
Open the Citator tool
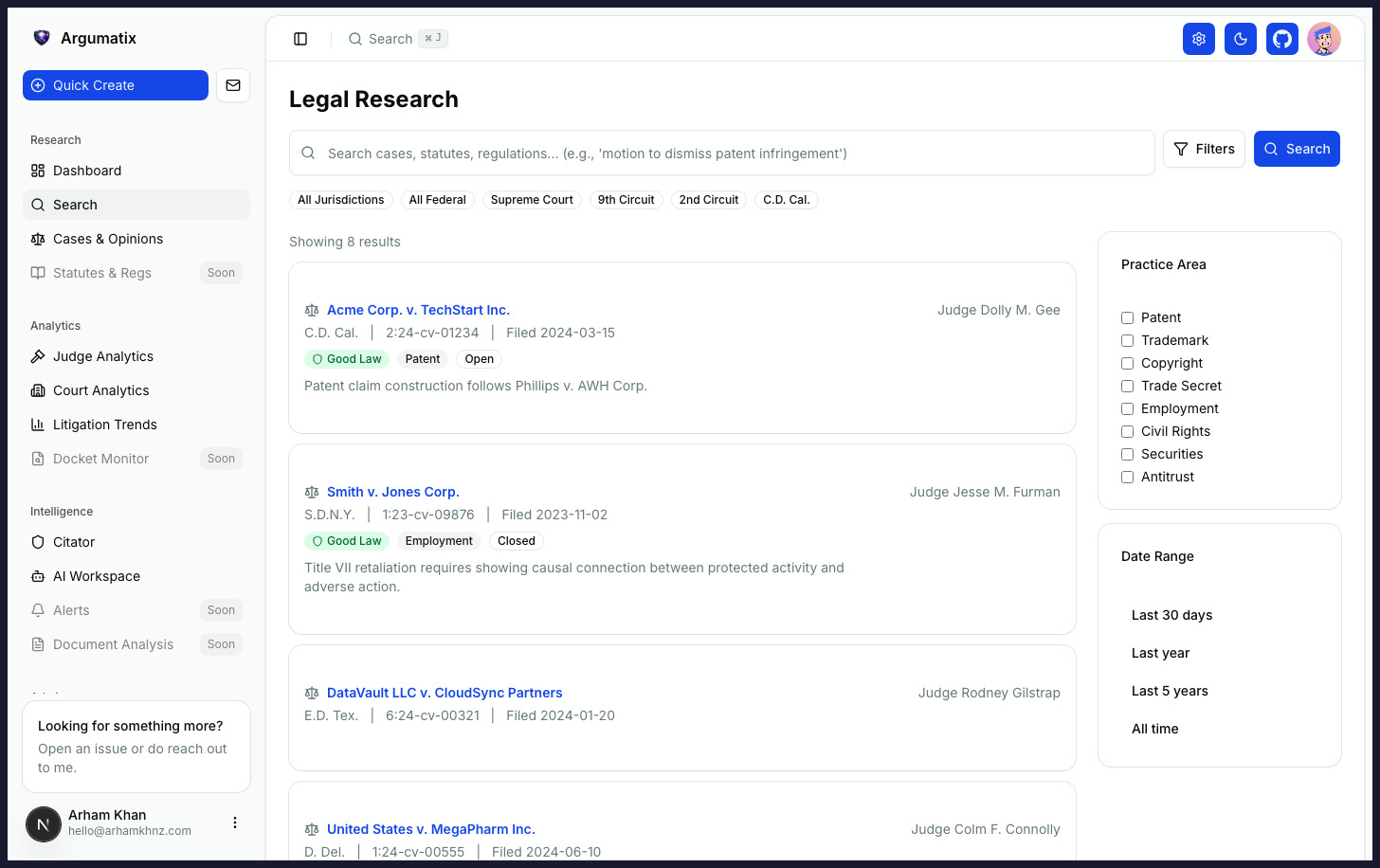pos(73,542)
